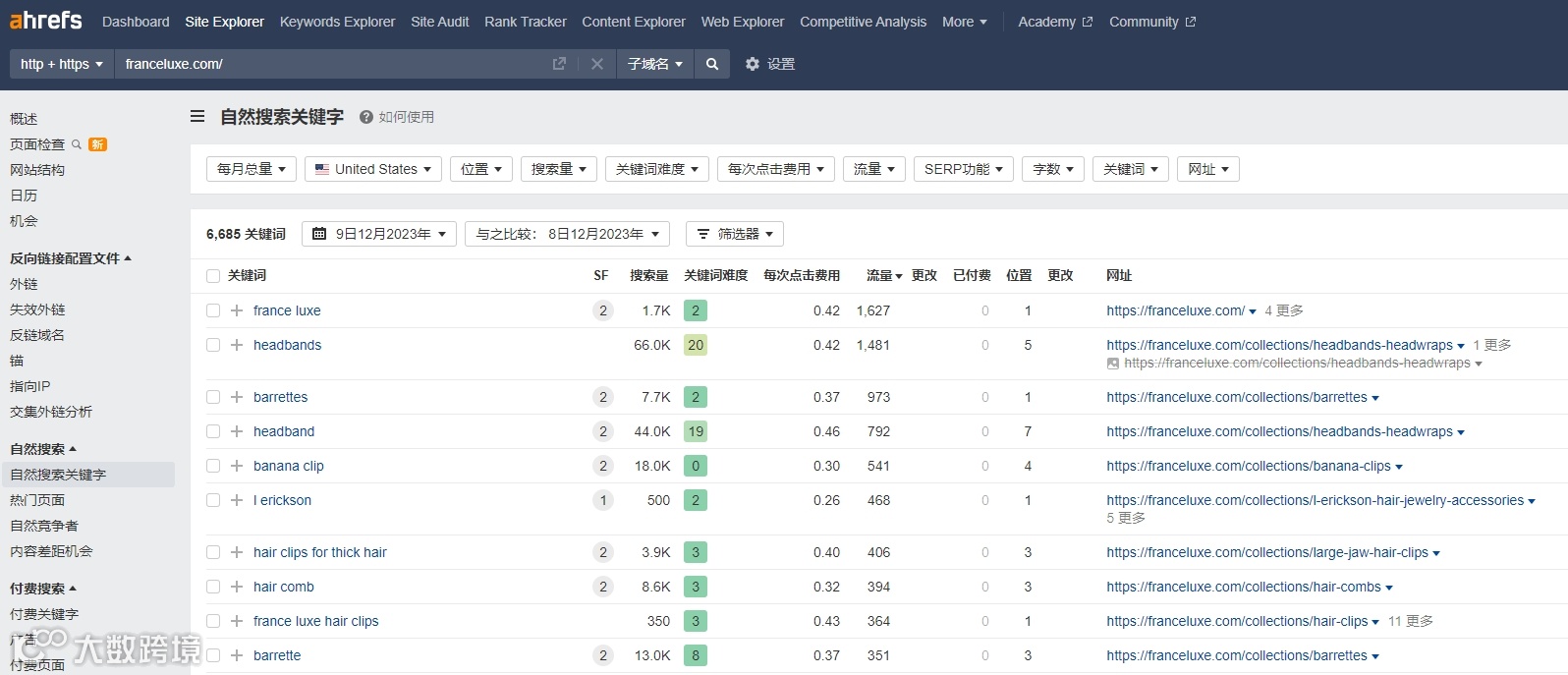Click Academy external link icon
This screenshot has height=675, width=1568.
(x=1087, y=22)
